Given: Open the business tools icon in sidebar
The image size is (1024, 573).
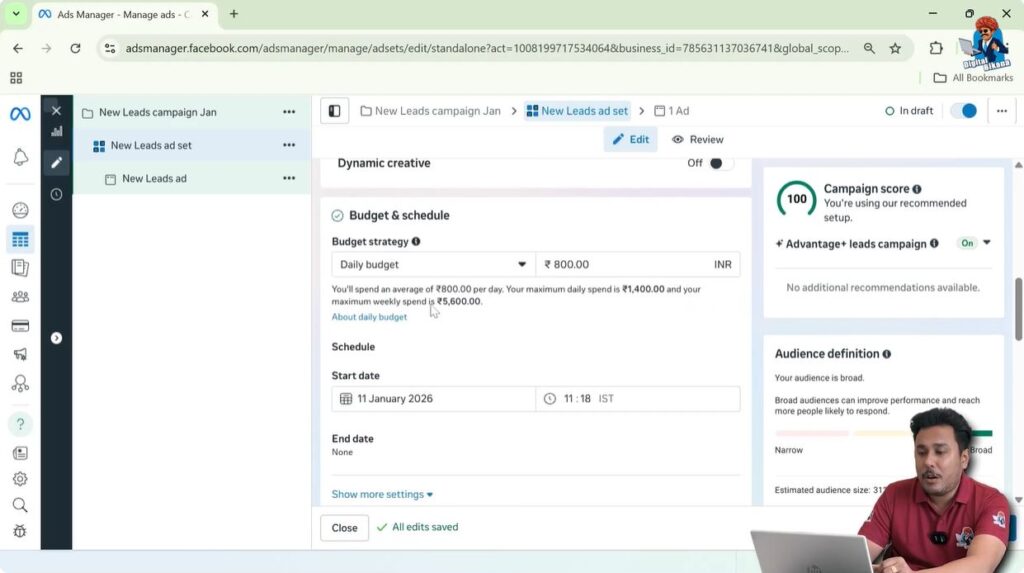Looking at the screenshot, I should 20,383.
